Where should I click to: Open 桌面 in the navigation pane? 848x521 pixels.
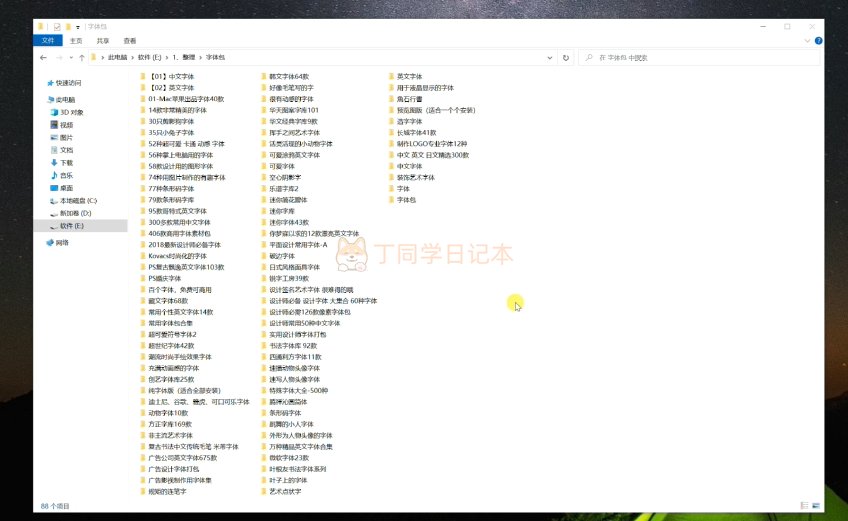(61, 188)
